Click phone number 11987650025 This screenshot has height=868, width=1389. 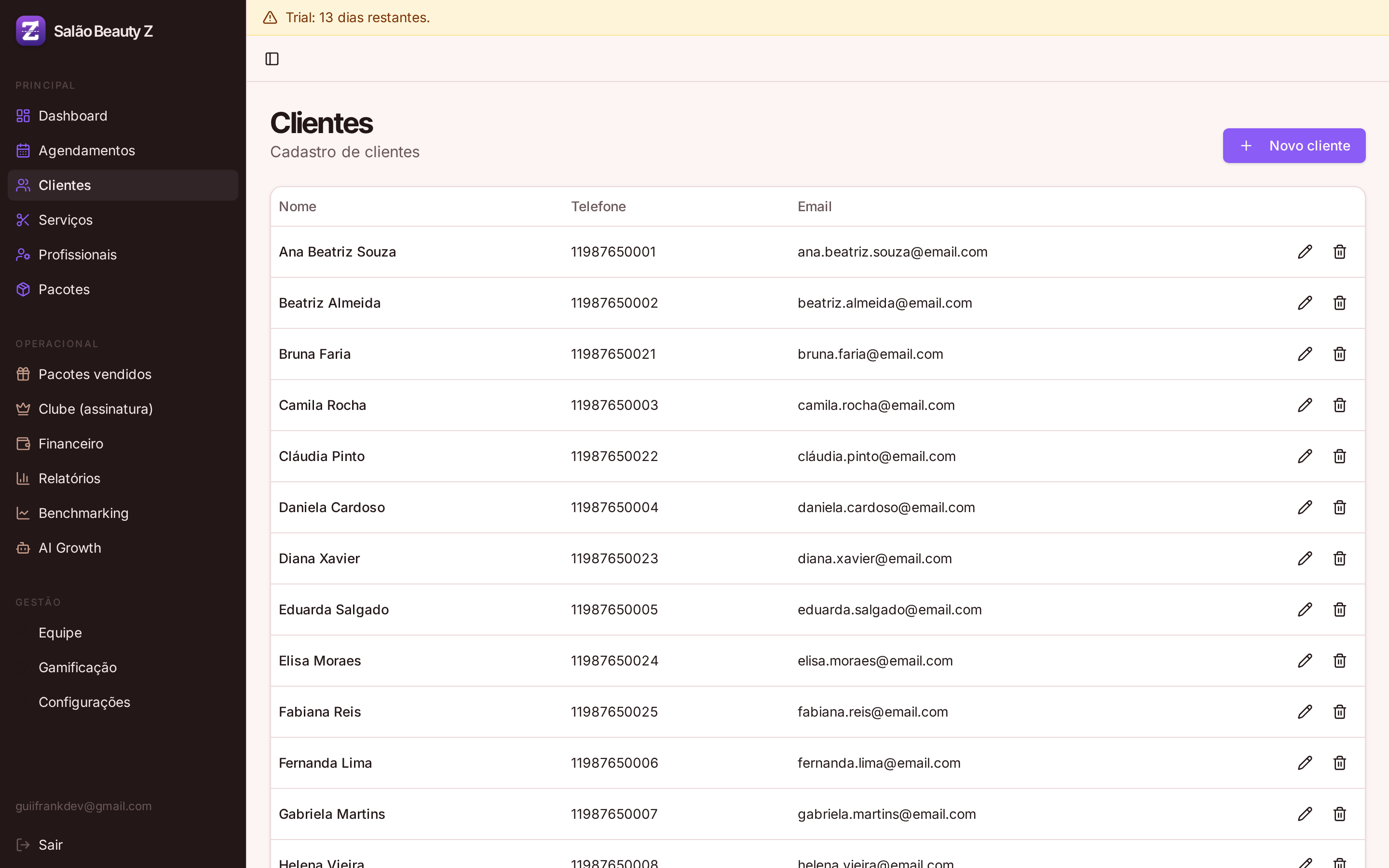pyautogui.click(x=614, y=712)
